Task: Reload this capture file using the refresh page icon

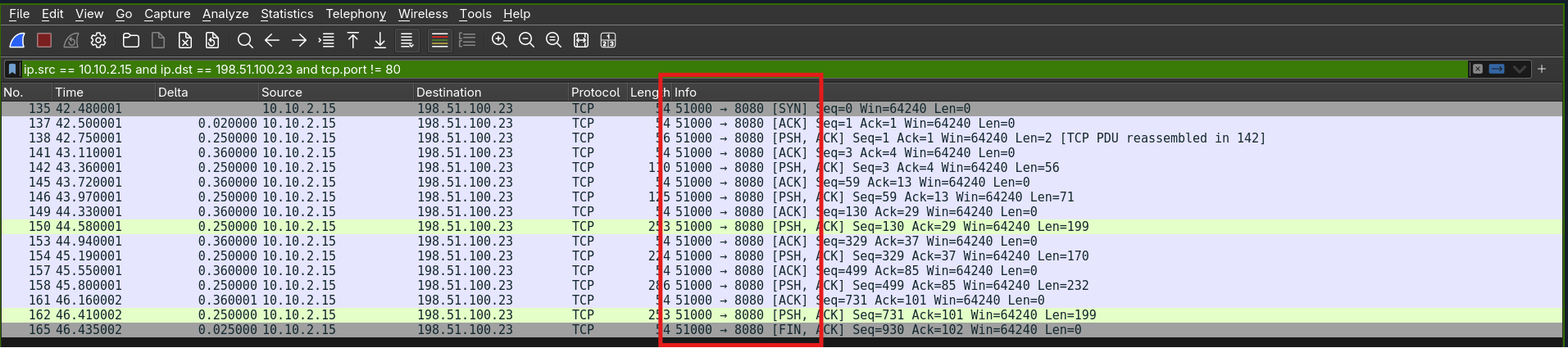Action: (x=212, y=40)
